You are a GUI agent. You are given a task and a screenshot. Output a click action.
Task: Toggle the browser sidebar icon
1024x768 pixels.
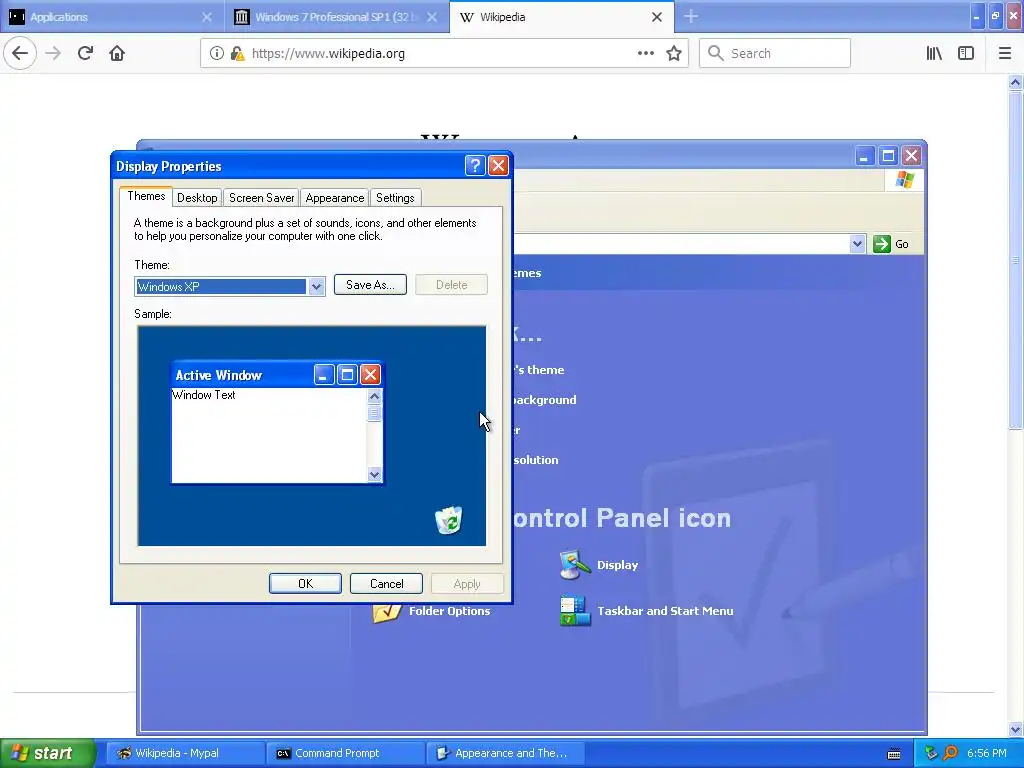(x=966, y=54)
